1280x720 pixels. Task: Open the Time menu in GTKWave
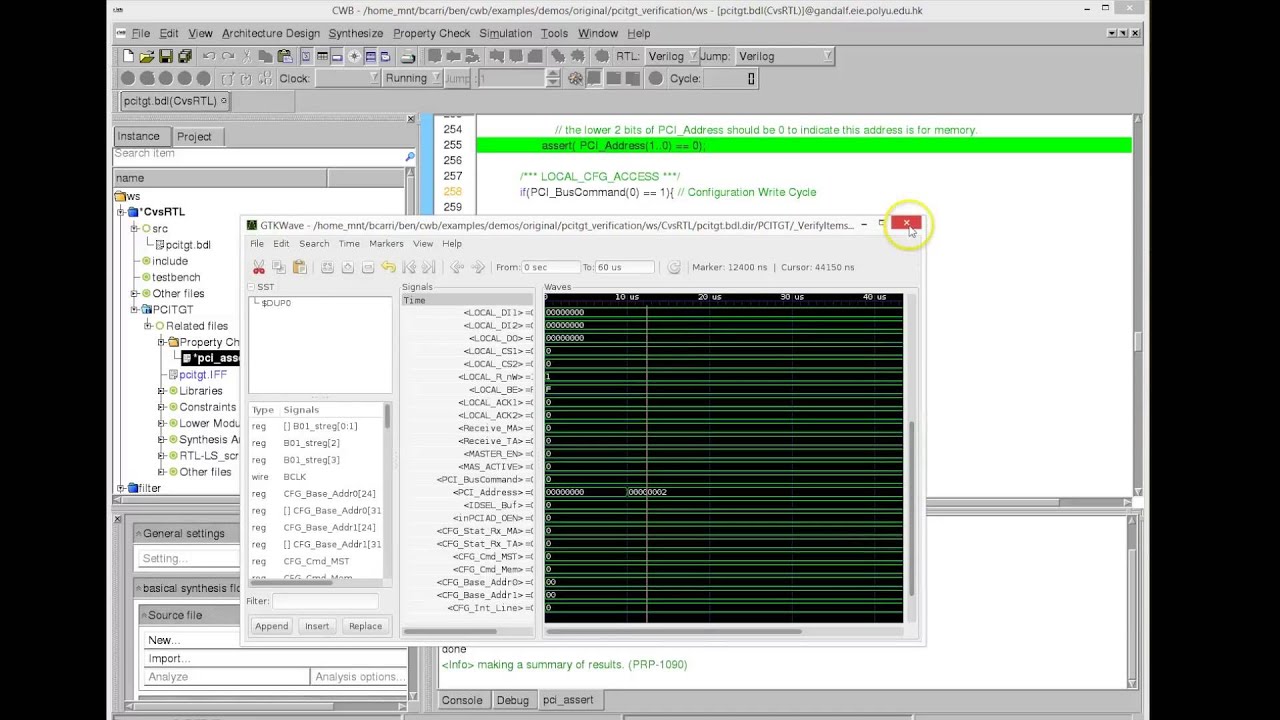[349, 244]
